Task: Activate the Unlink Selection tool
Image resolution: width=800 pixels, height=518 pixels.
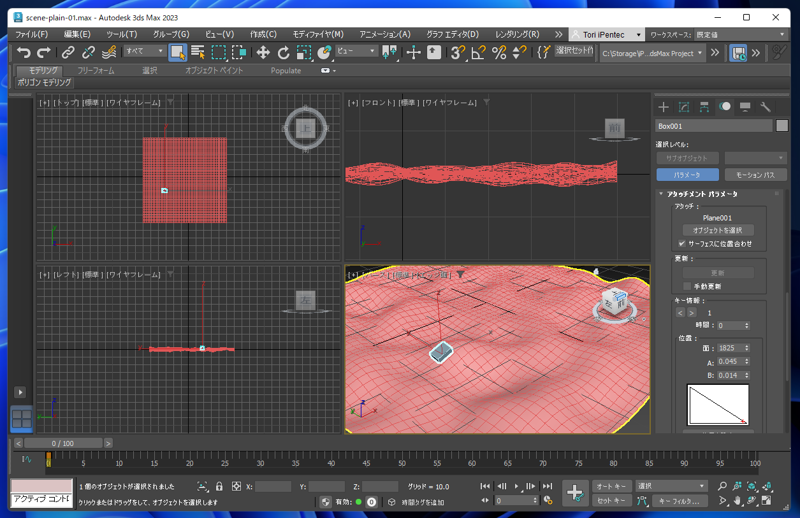Action: [x=88, y=52]
